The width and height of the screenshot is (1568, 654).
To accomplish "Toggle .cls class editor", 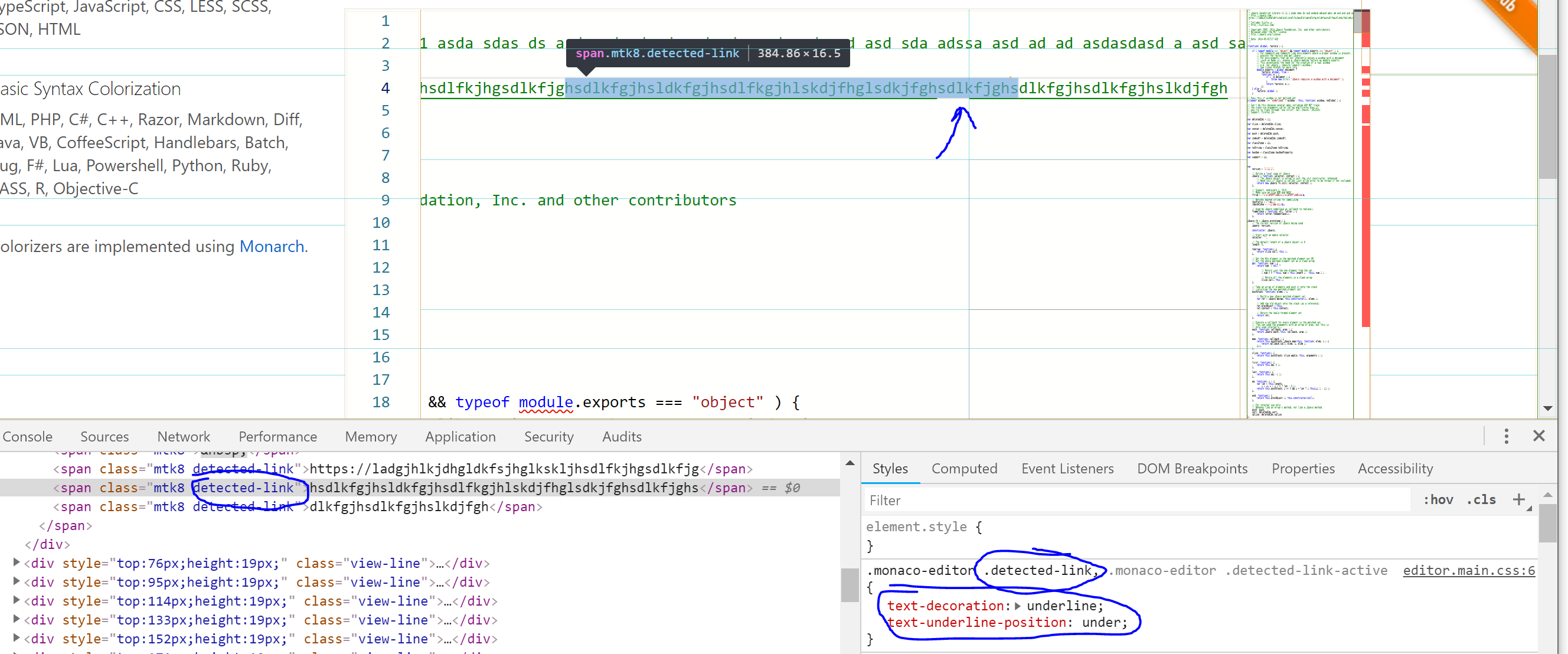I will point(1482,499).
